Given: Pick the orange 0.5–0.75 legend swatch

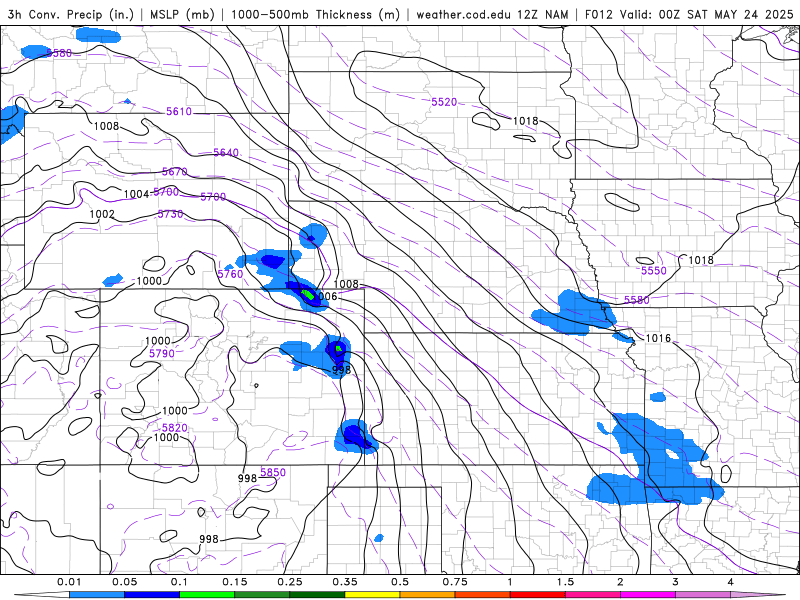Looking at the screenshot, I should [428, 595].
